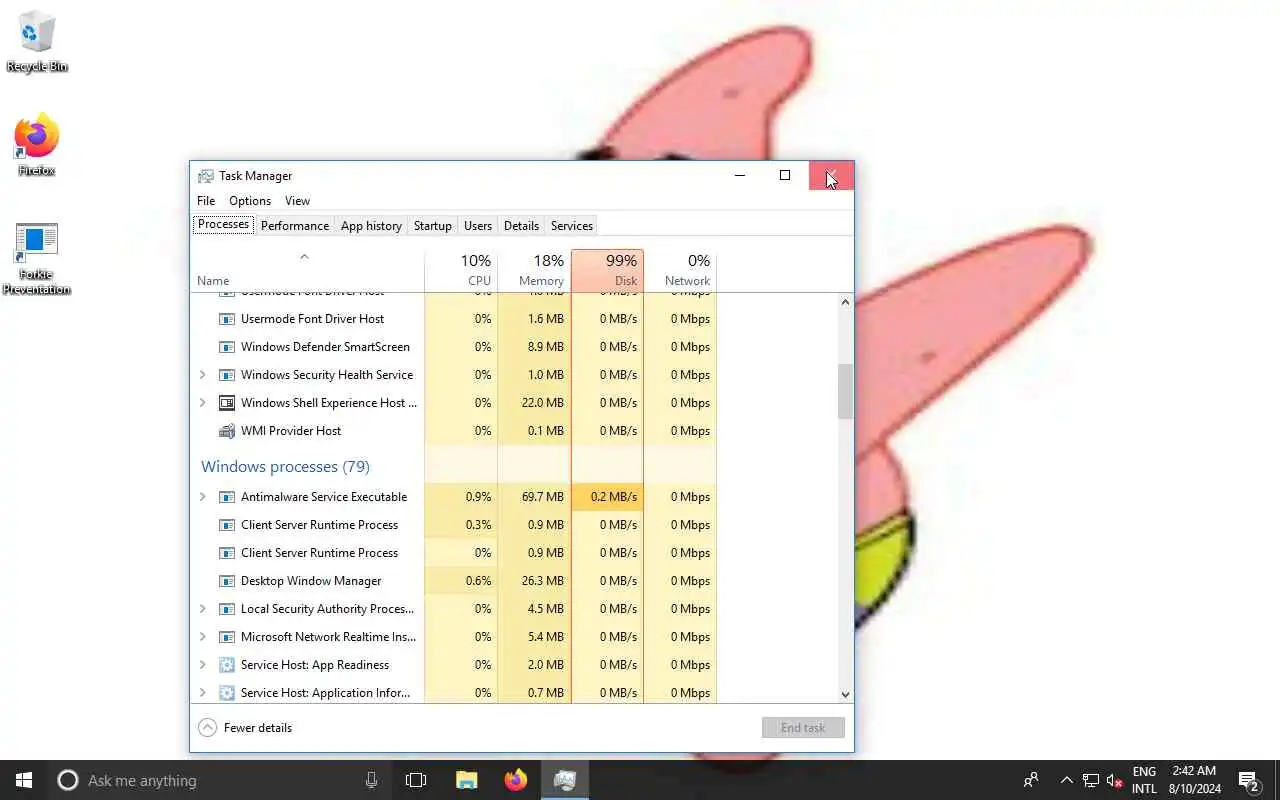The width and height of the screenshot is (1280, 800).
Task: Click the Microsoft Network Realtime Inspection icon
Action: point(227,637)
